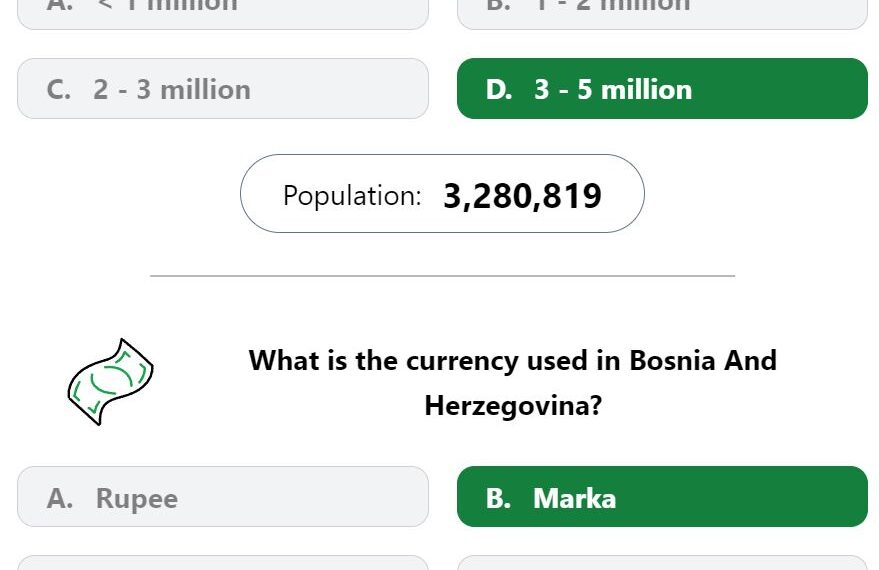The height and width of the screenshot is (570, 879).
Task: Select the 'C. 2 - 3 million' answer
Action: (x=223, y=89)
